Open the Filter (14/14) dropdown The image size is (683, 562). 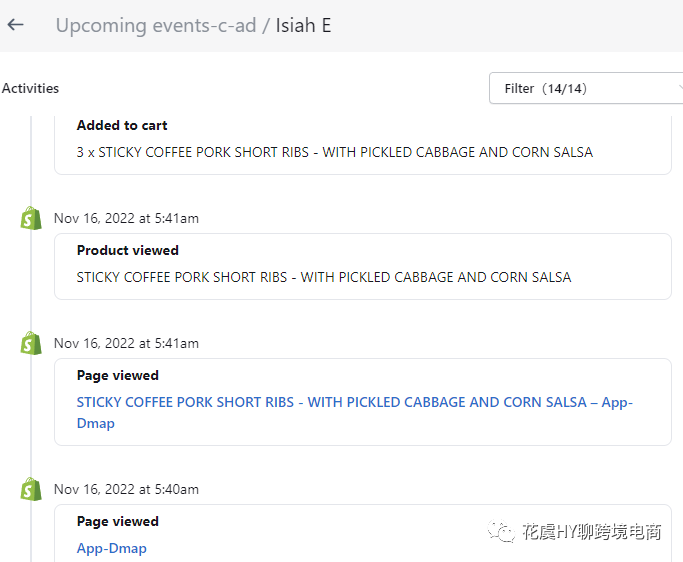pyautogui.click(x=586, y=88)
